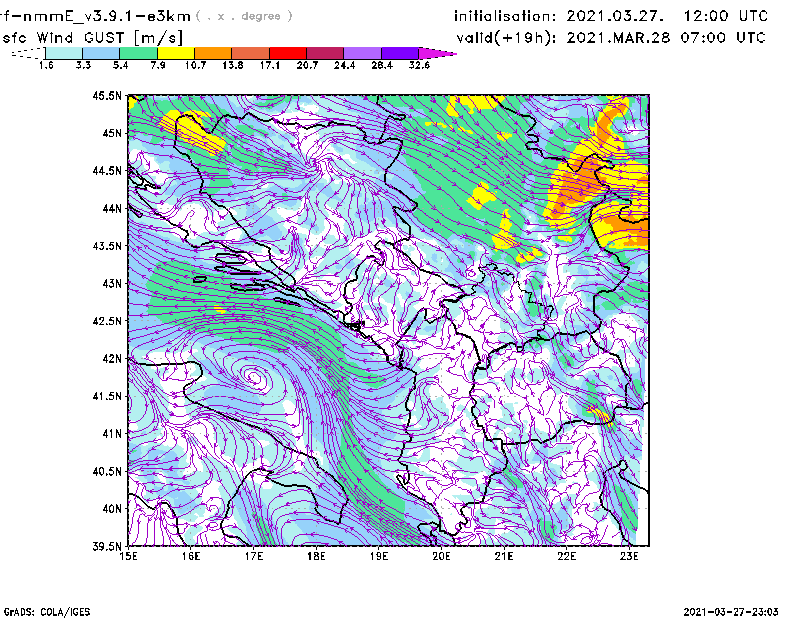Click the light blue 3.3–5.4 legend swatch

click(x=101, y=53)
